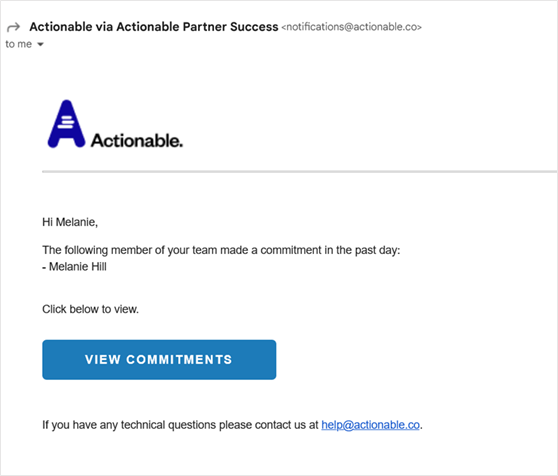This screenshot has width=558, height=476.
Task: Click the blue Actionable "A" logo icon
Action: (x=67, y=124)
